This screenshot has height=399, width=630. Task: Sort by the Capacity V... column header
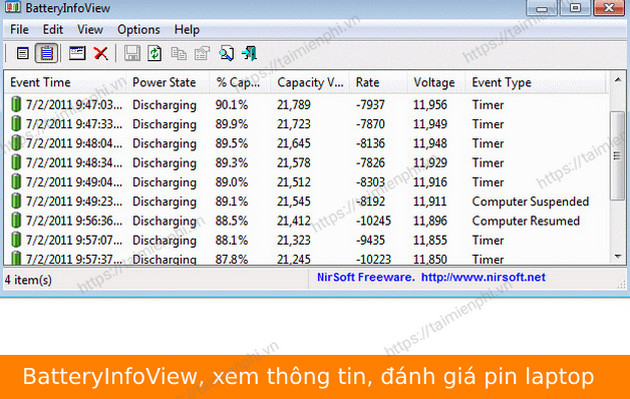pyautogui.click(x=311, y=82)
